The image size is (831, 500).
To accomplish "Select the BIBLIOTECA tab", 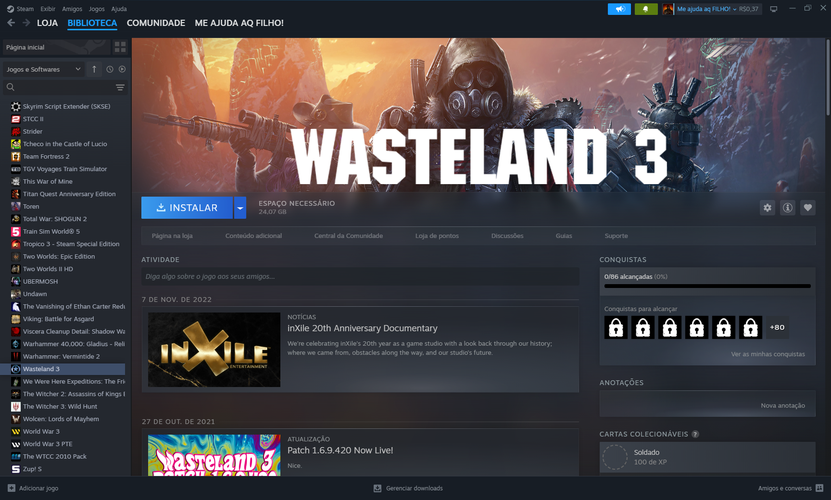I will pos(92,23).
